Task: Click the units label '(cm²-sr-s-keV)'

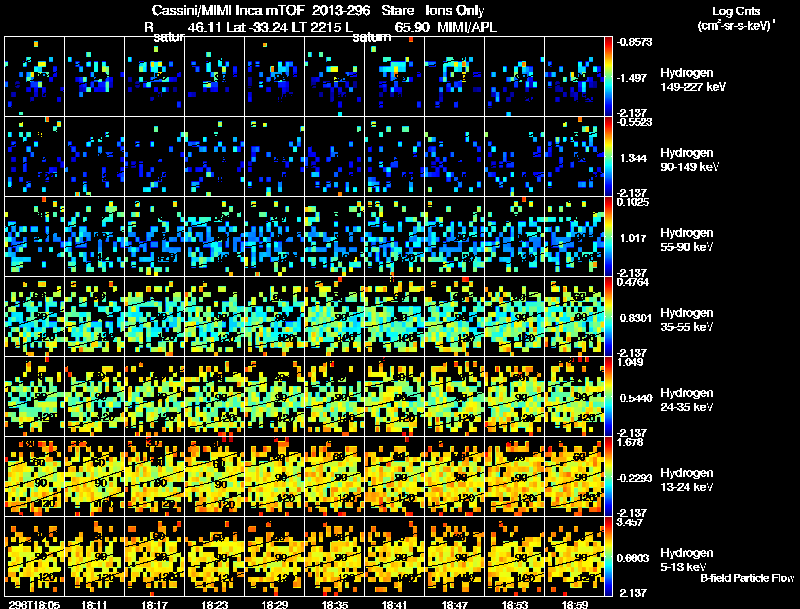Action: (x=735, y=25)
